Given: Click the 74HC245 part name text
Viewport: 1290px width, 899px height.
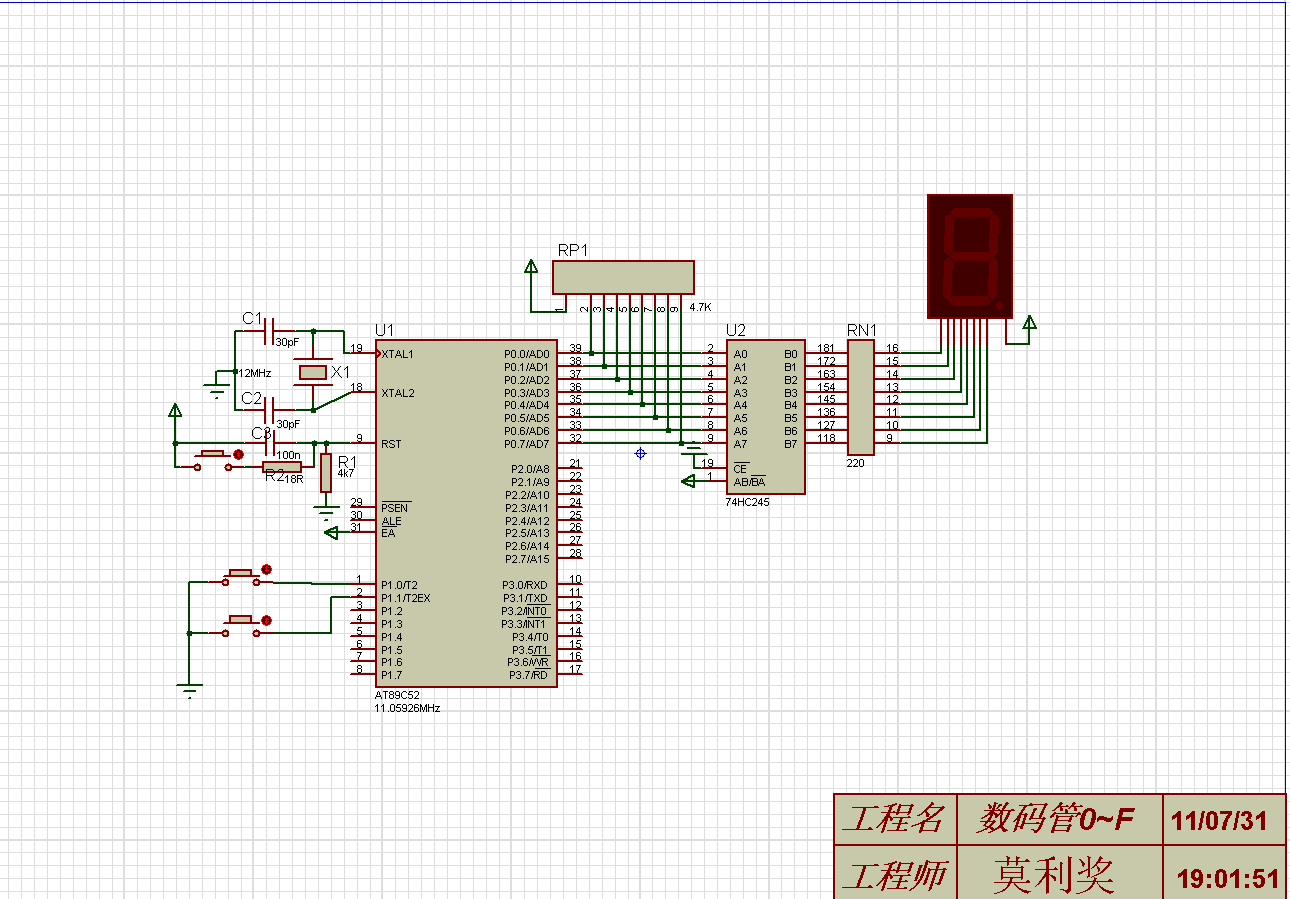Looking at the screenshot, I should coord(748,502).
